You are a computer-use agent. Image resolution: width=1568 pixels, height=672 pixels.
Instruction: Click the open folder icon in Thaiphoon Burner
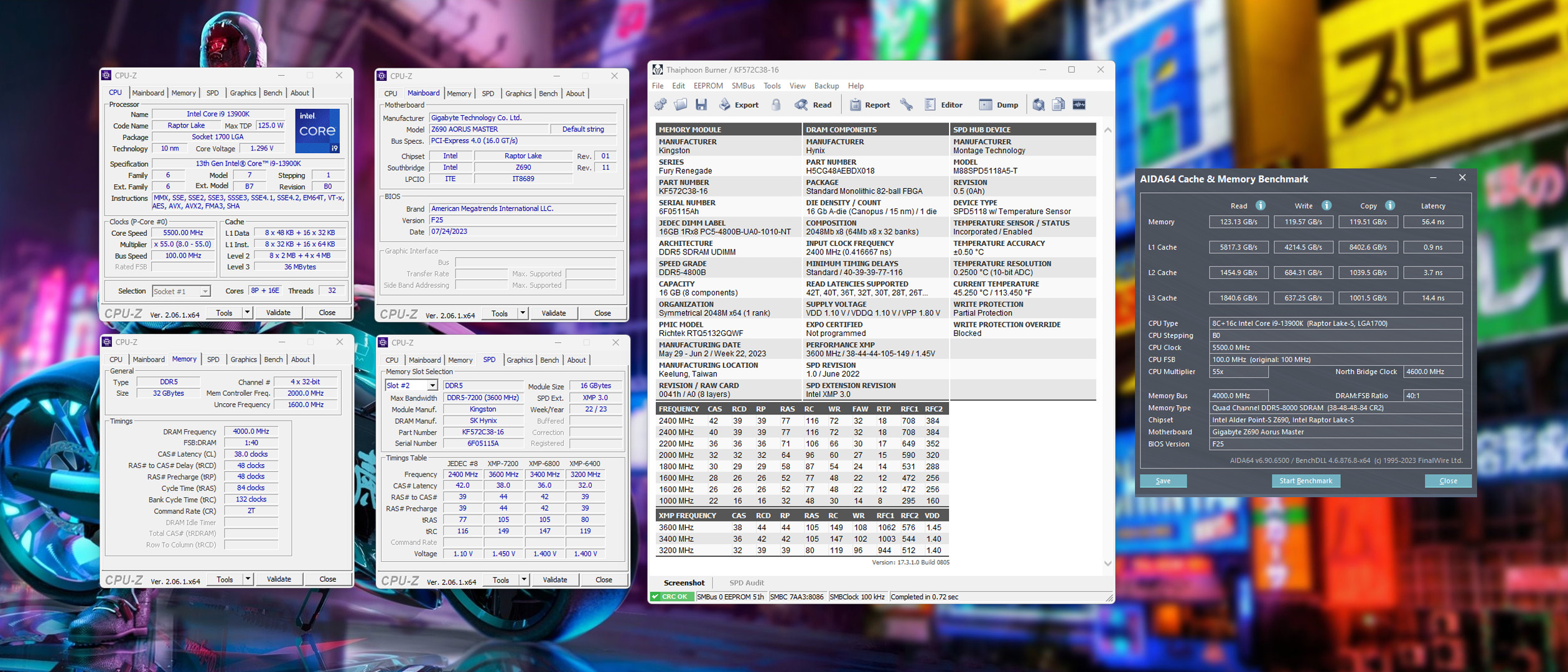[x=681, y=105]
